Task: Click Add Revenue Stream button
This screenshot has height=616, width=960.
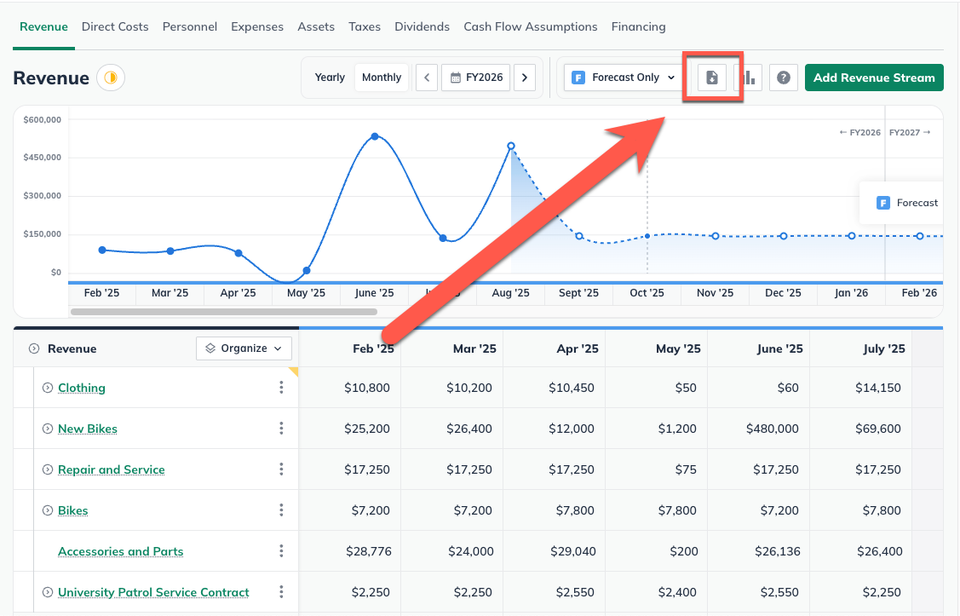Action: click(x=874, y=78)
